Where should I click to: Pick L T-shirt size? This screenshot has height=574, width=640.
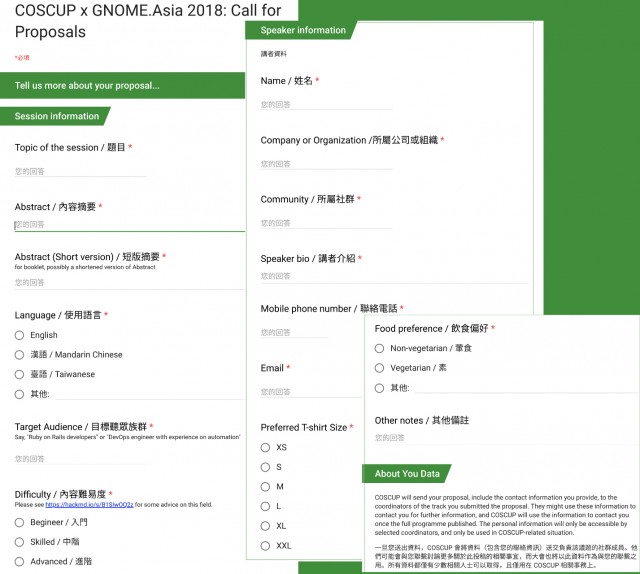coord(265,506)
